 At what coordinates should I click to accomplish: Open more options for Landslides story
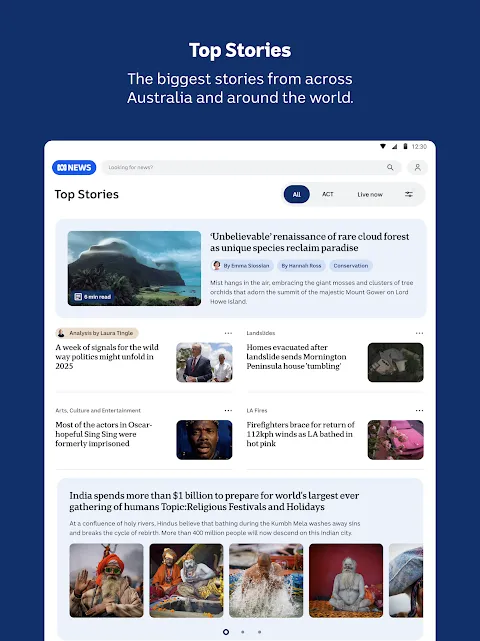pyautogui.click(x=419, y=333)
